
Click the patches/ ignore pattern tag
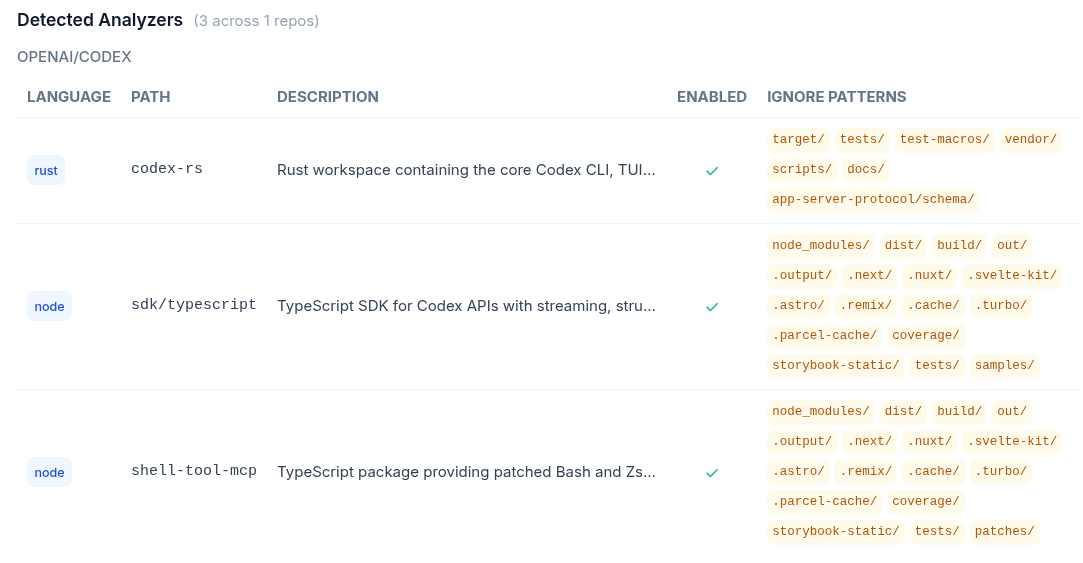[x=1004, y=532]
